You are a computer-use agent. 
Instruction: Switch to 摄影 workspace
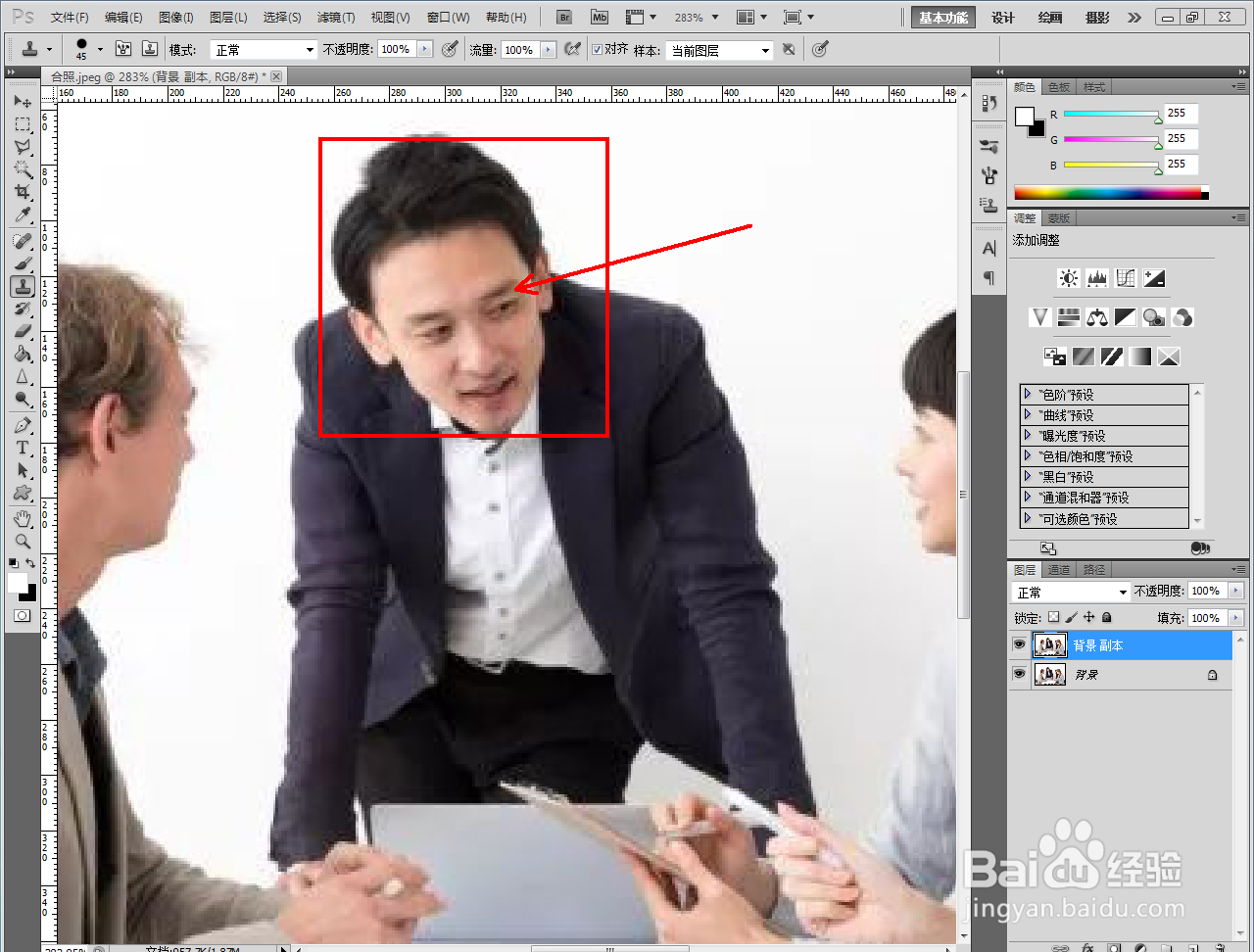click(x=1097, y=18)
